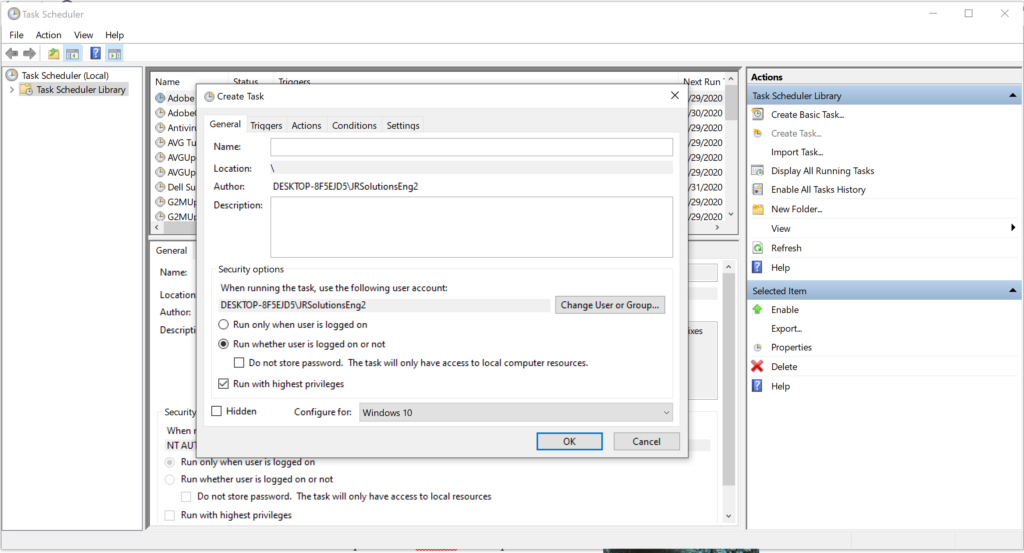The width and height of the screenshot is (1024, 553).
Task: Click the red Delete icon
Action: (758, 367)
